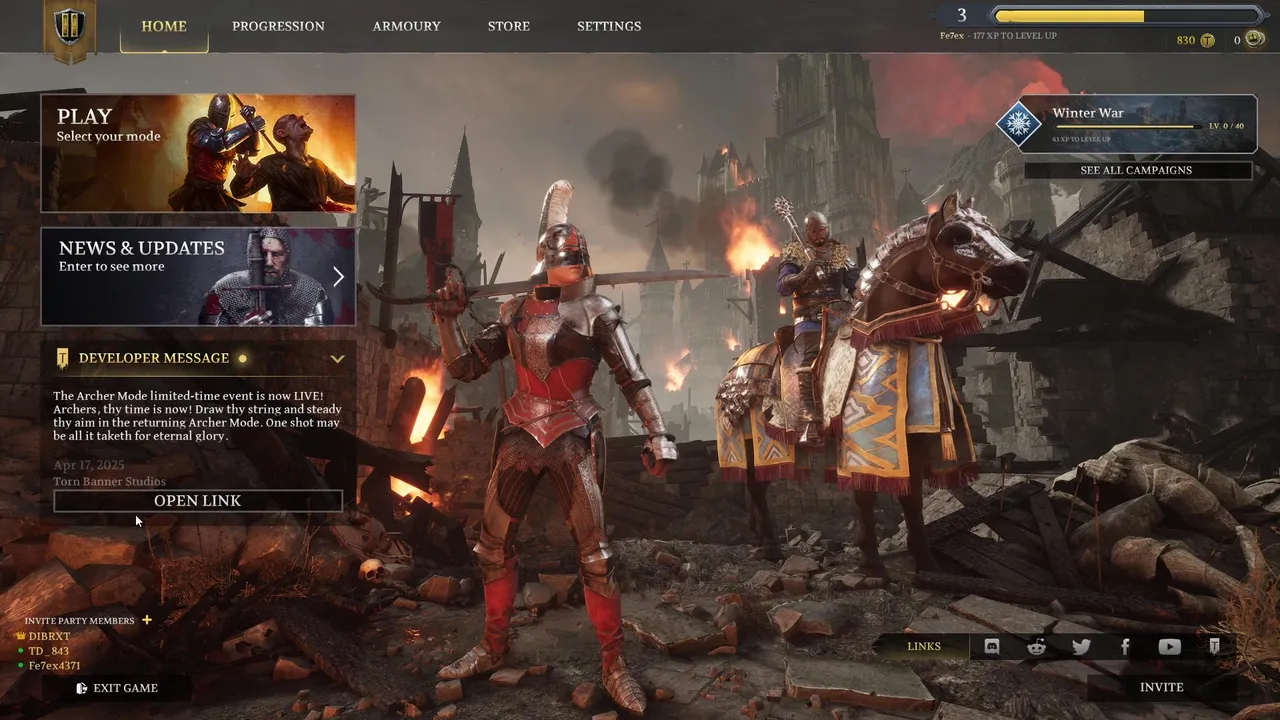Select party member Fe7ex4371

54,666
